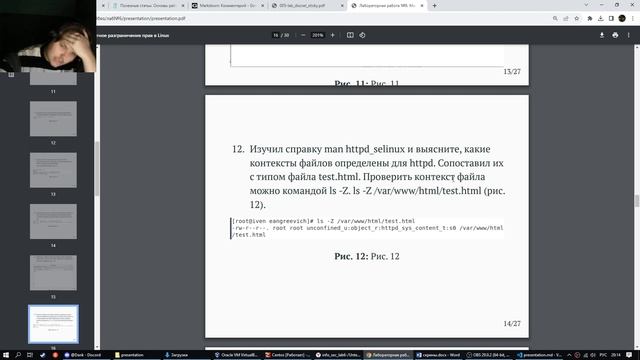Rotate the PDF document counterclockwise

[362, 35]
